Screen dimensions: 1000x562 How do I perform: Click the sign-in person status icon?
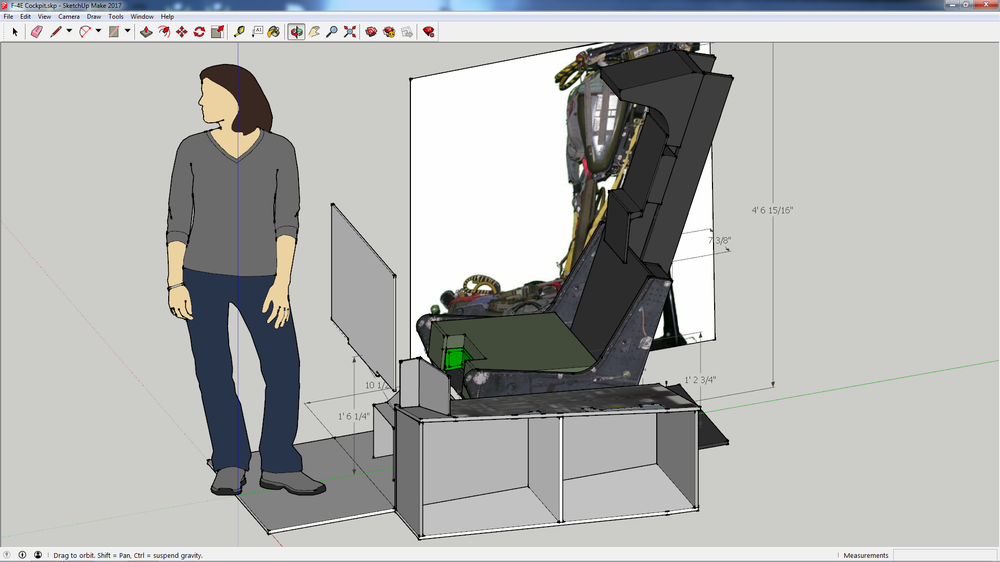point(38,555)
